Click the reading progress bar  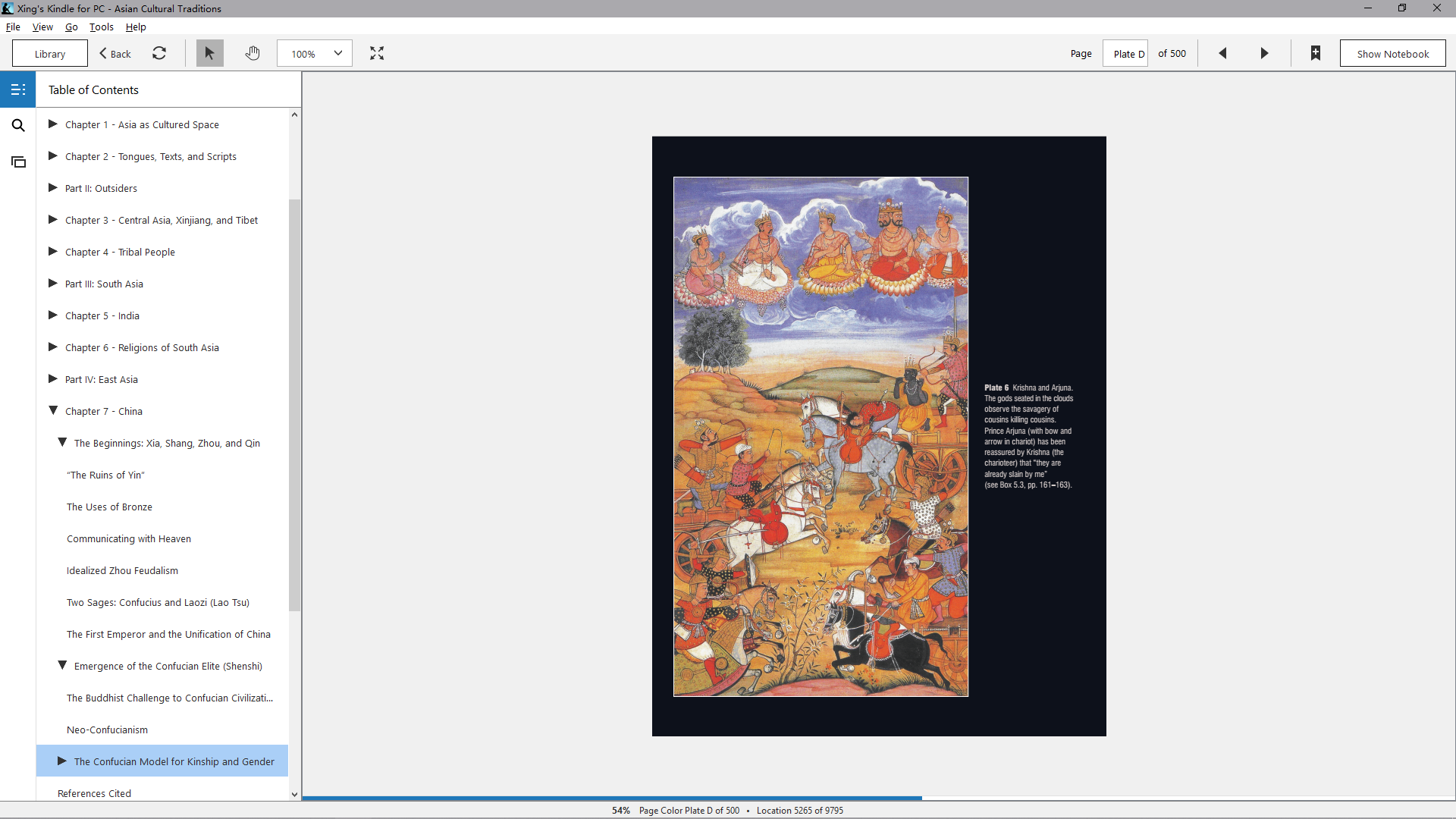click(x=879, y=799)
